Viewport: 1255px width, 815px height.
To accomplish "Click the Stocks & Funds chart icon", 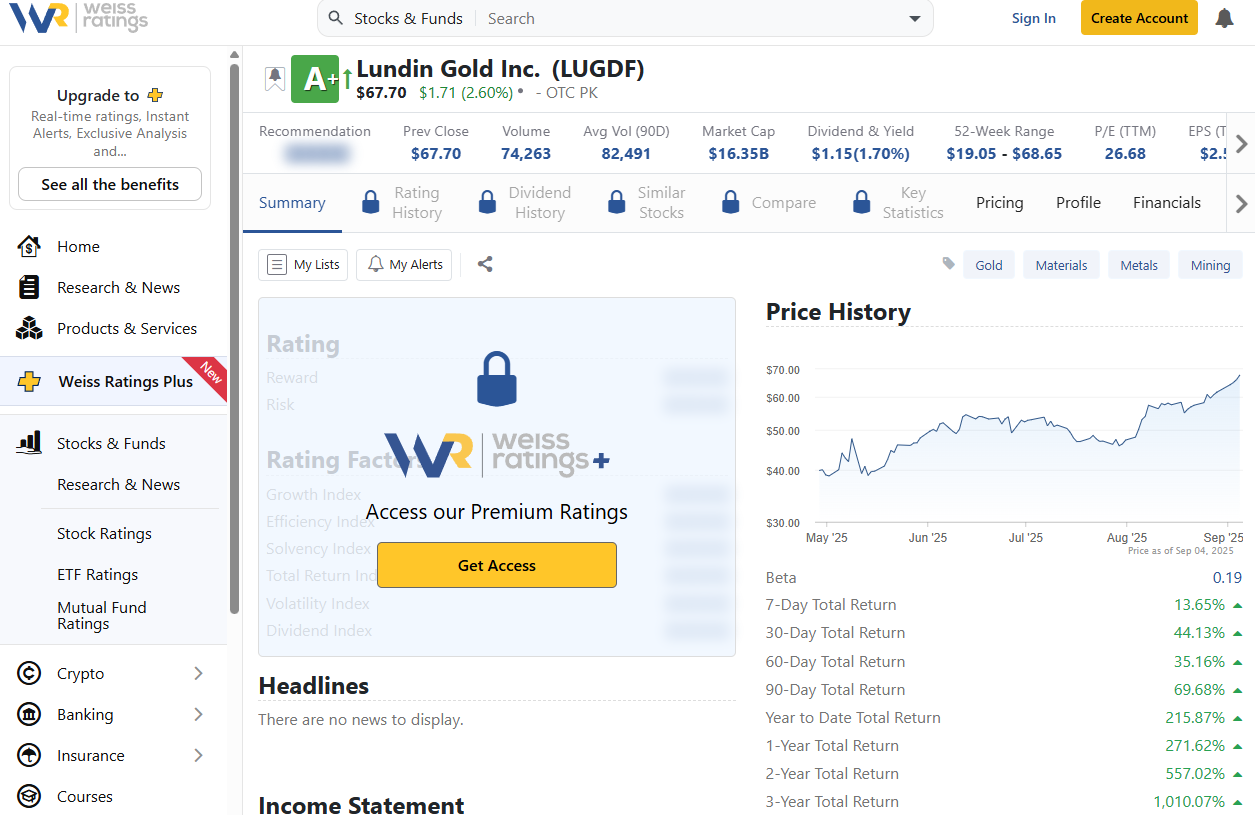I will pyautogui.click(x=29, y=443).
